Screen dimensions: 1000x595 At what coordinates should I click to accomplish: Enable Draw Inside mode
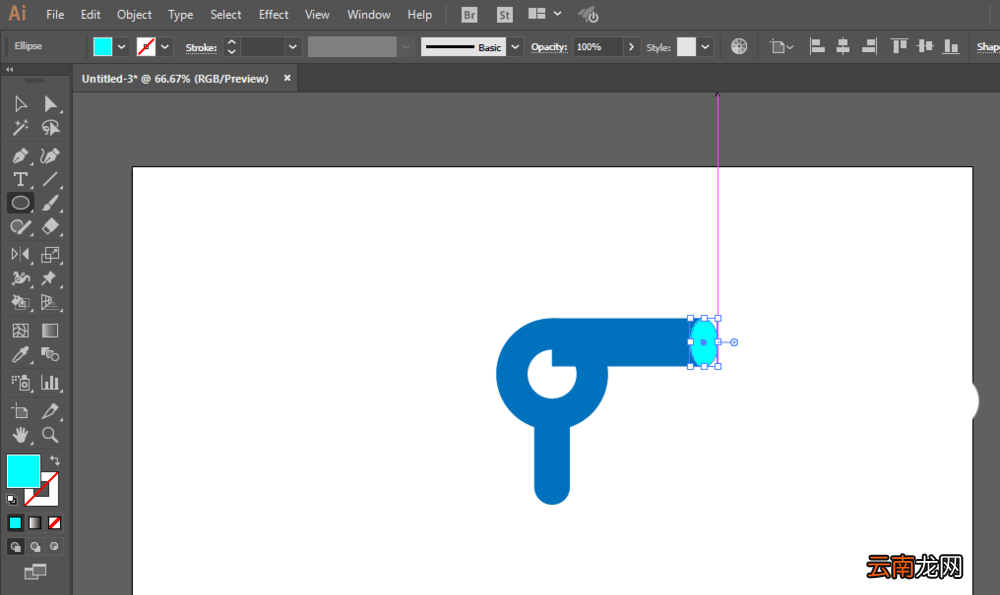pos(55,547)
